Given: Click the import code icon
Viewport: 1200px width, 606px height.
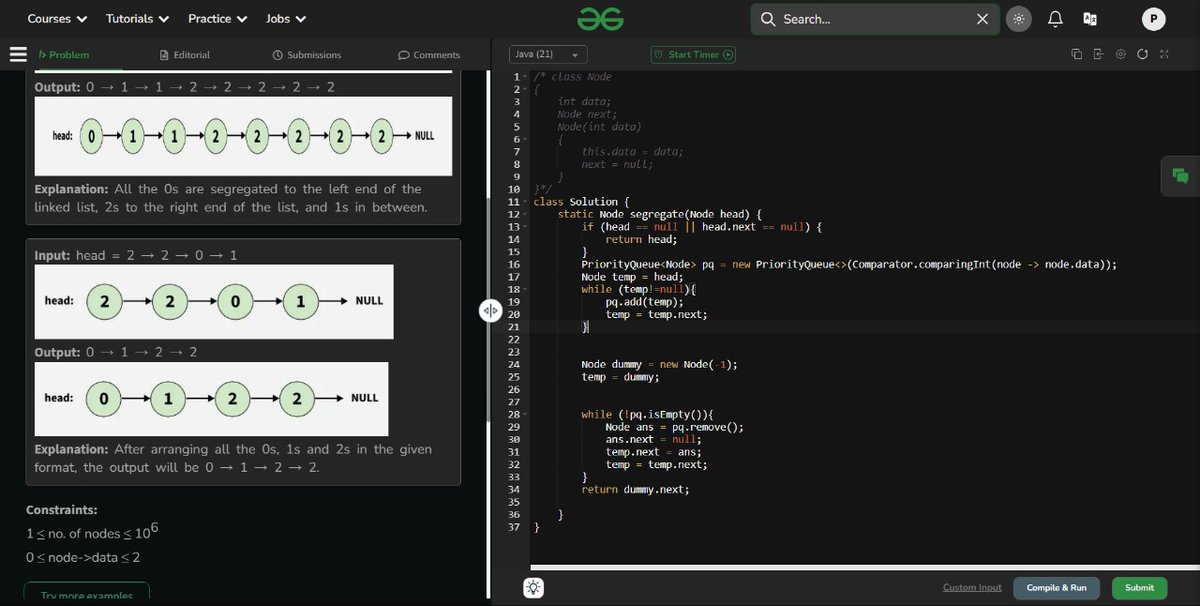Looking at the screenshot, I should [1098, 54].
